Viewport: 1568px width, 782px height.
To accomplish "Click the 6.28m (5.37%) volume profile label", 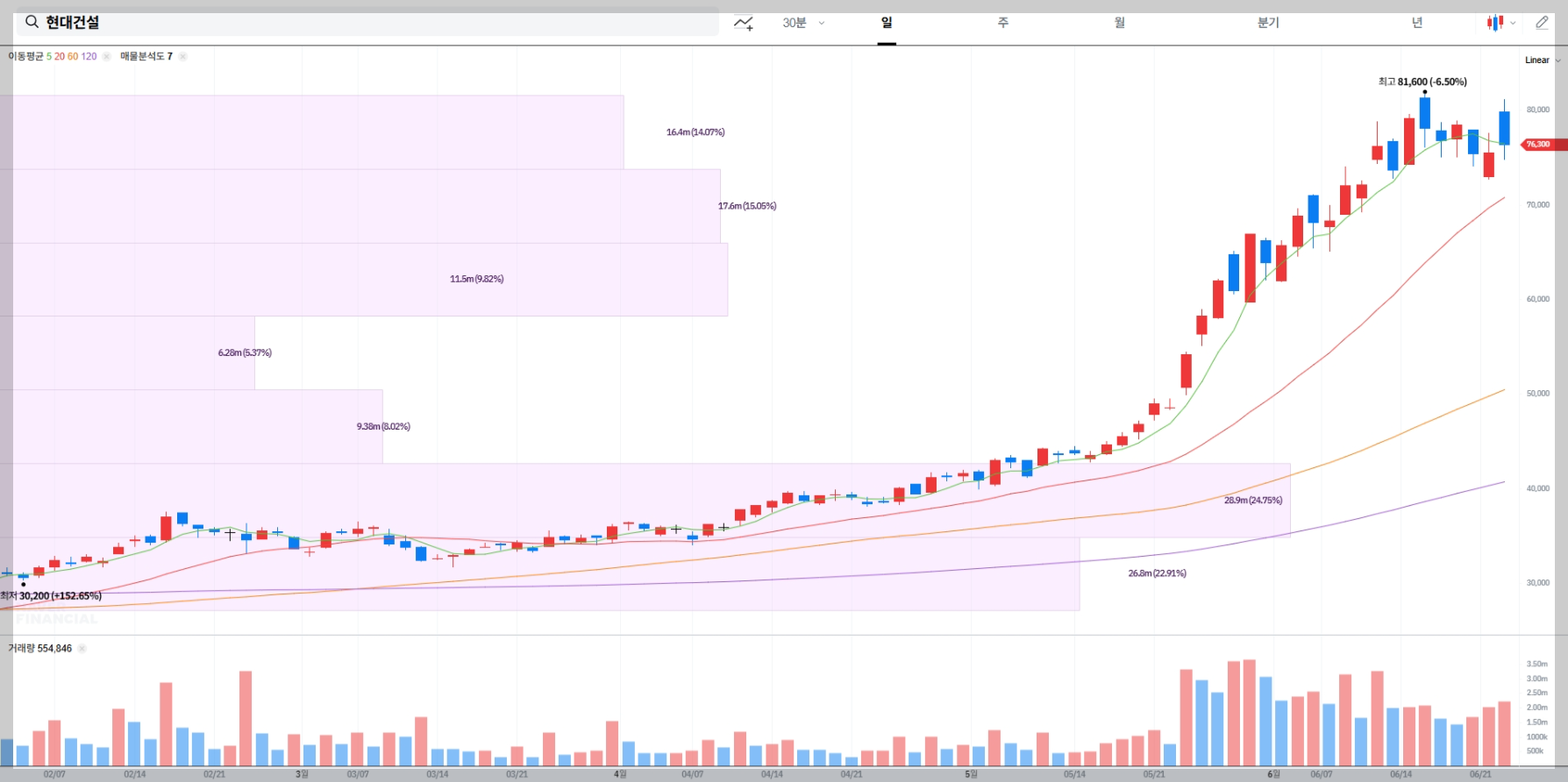I will click(245, 352).
